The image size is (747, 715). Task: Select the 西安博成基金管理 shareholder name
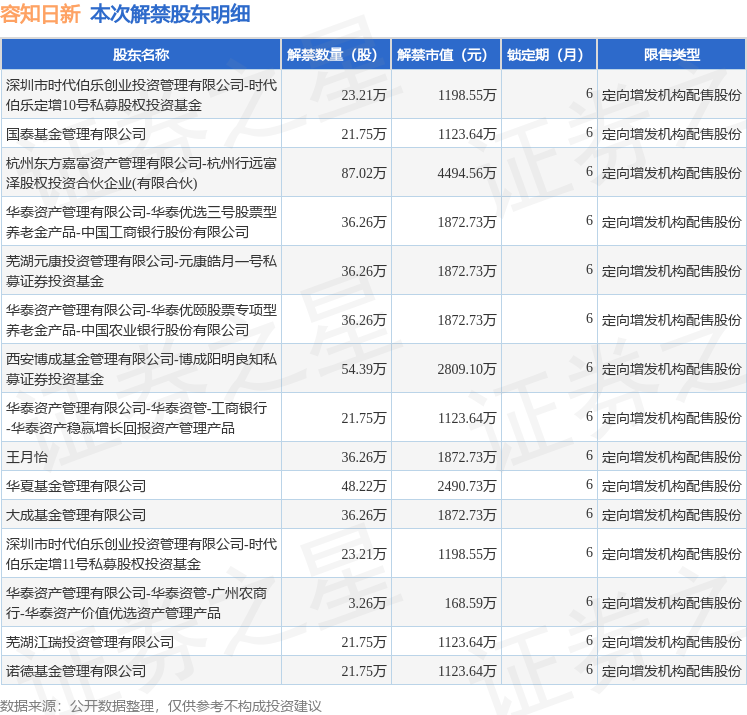[x=141, y=369]
